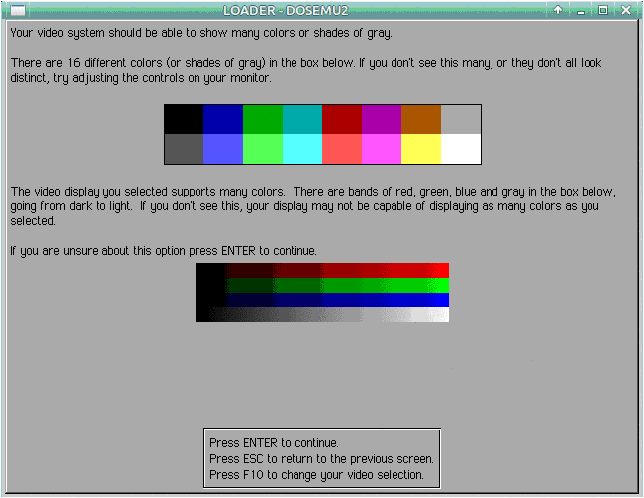Select the black swatch in the 16-color box
The image size is (644, 498).
(184, 119)
